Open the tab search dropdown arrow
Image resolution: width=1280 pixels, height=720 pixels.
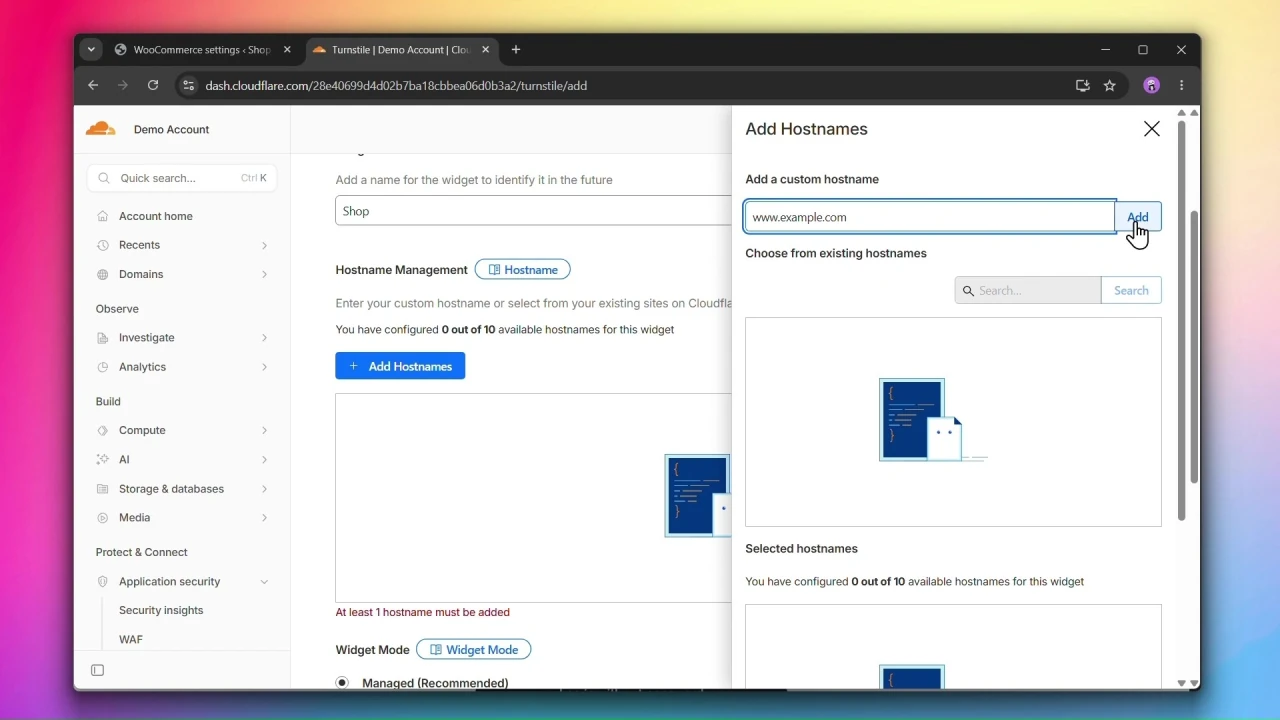click(x=91, y=50)
